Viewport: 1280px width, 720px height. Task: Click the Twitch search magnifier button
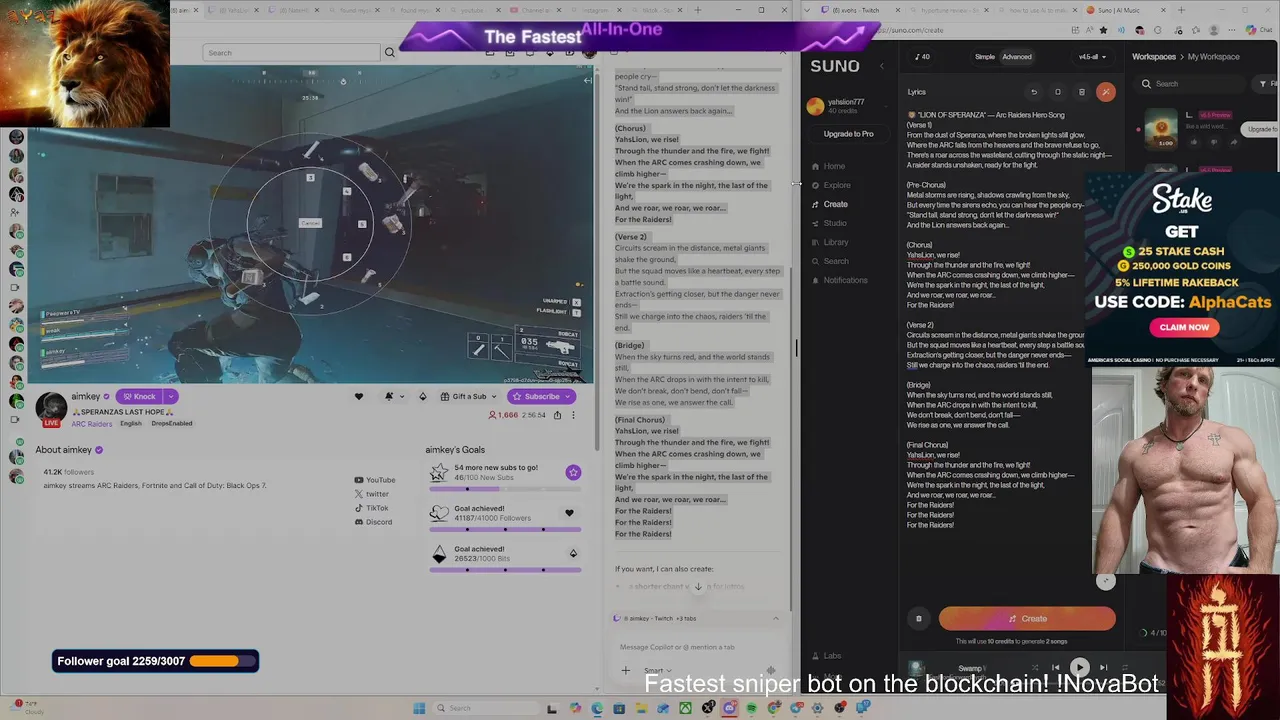(x=389, y=53)
